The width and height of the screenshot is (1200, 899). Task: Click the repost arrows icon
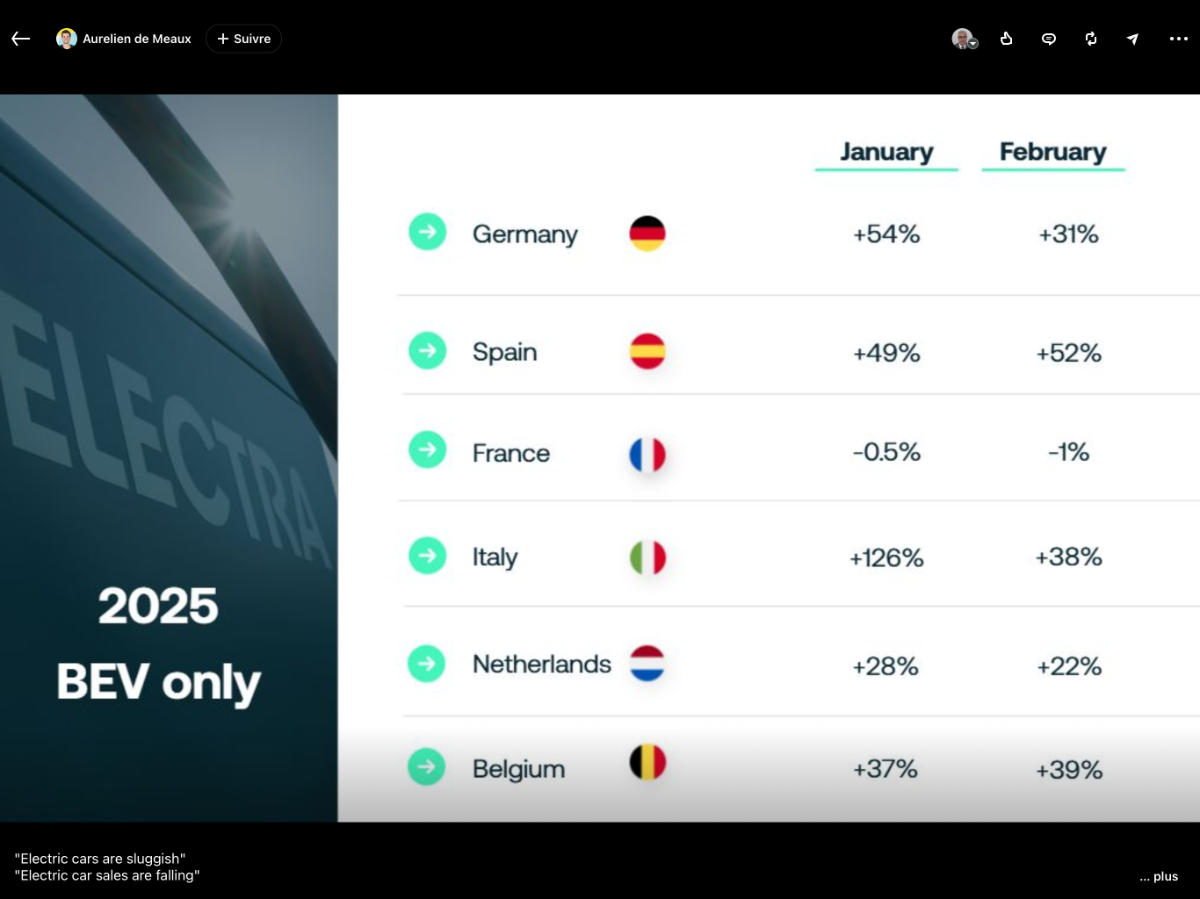click(1090, 39)
